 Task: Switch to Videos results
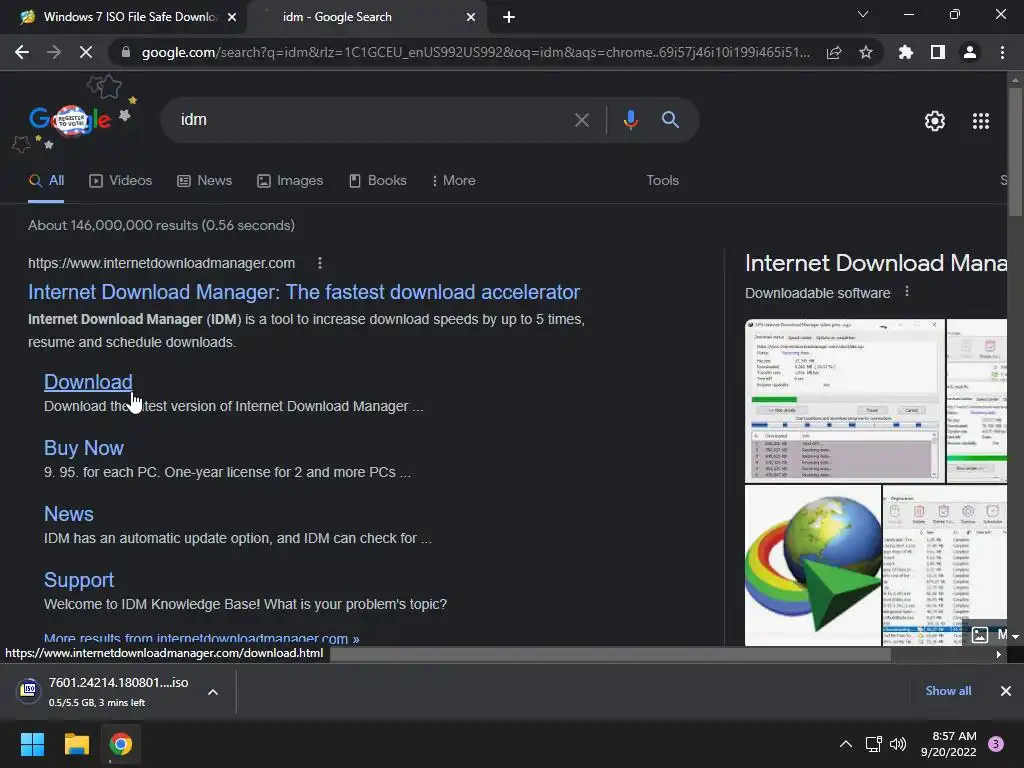pos(120,181)
